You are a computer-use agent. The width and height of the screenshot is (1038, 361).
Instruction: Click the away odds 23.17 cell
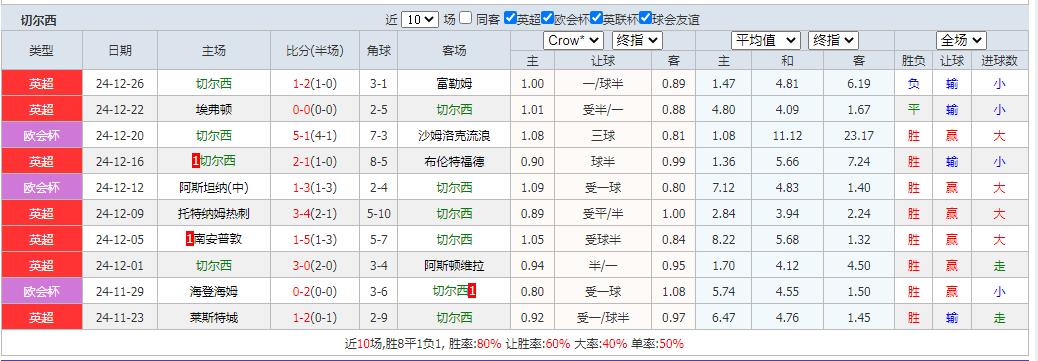point(859,136)
